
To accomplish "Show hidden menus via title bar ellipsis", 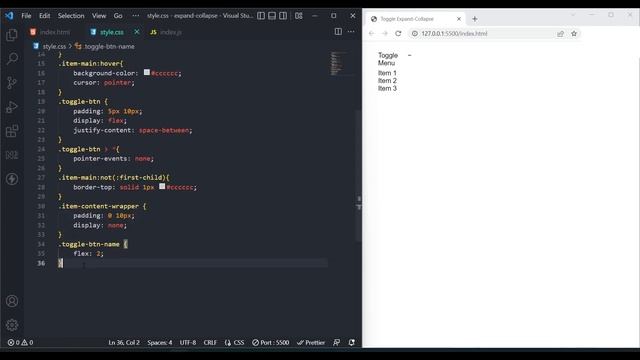I will [x=136, y=16].
